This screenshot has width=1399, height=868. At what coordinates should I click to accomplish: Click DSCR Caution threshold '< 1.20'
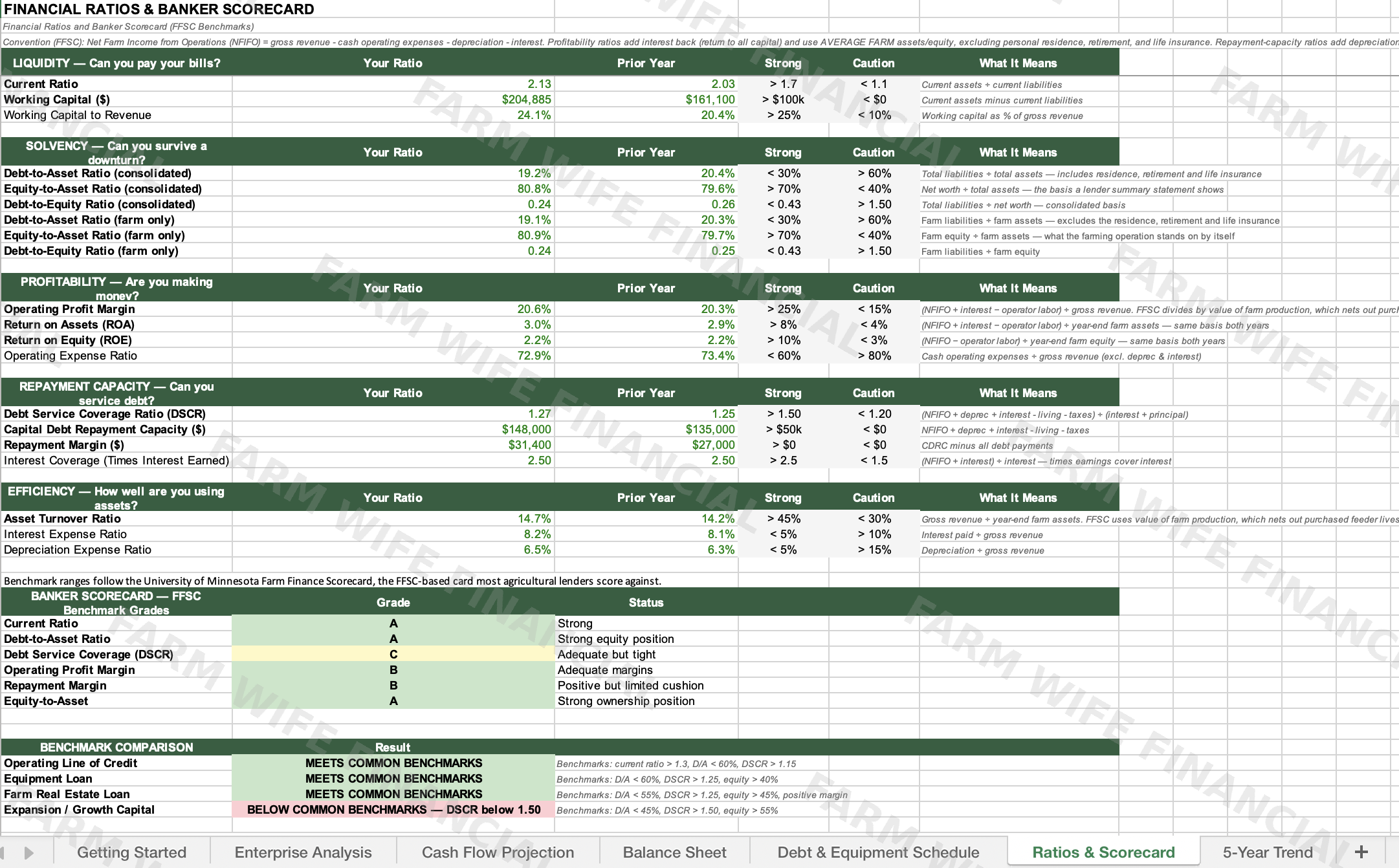[874, 414]
